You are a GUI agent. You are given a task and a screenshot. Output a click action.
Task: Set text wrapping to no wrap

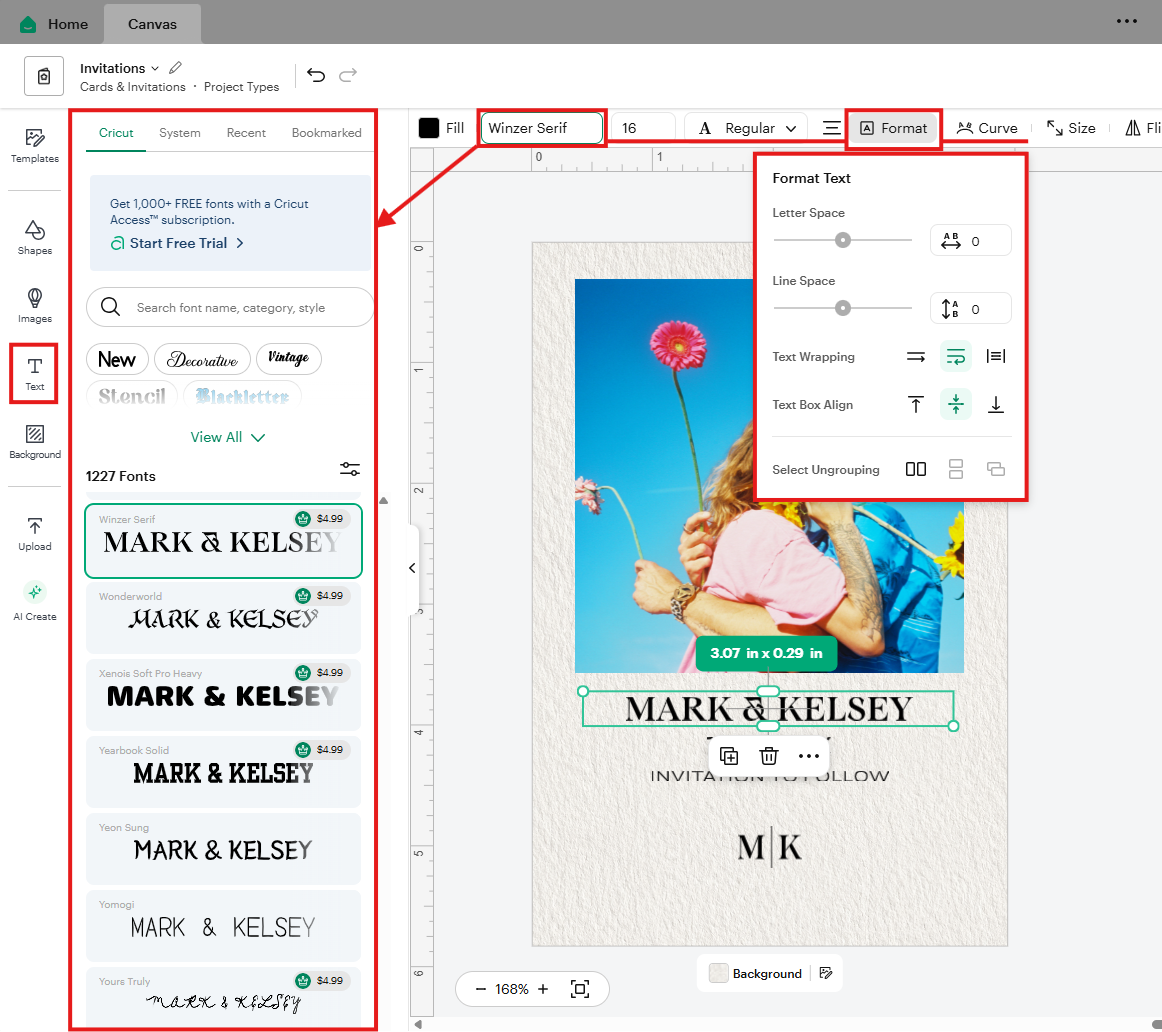(916, 357)
